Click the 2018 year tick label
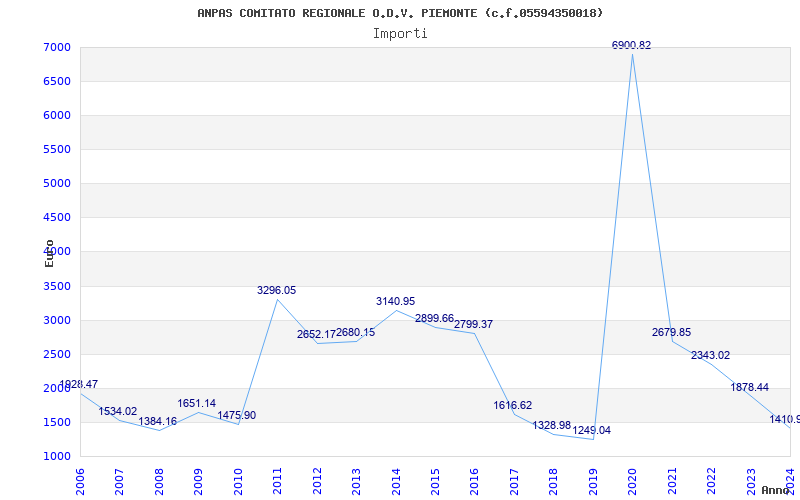The width and height of the screenshot is (800, 500). 554,482
